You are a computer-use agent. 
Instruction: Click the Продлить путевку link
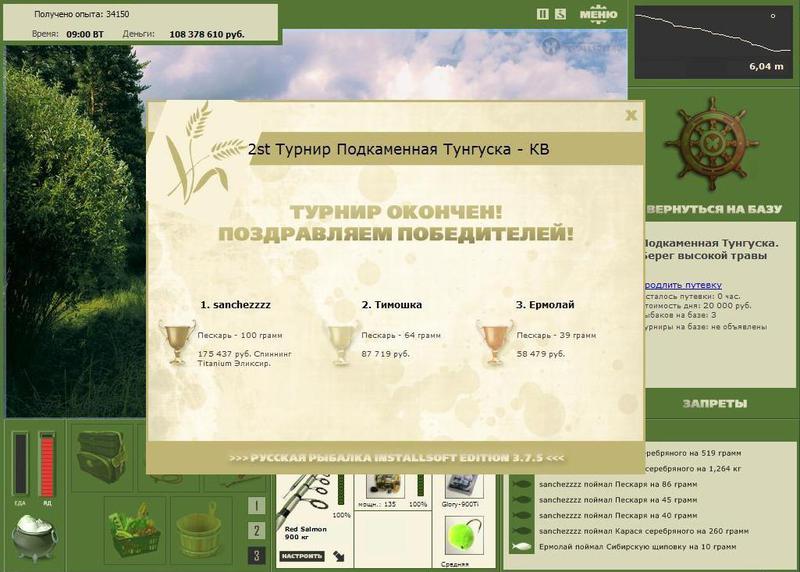click(x=683, y=285)
